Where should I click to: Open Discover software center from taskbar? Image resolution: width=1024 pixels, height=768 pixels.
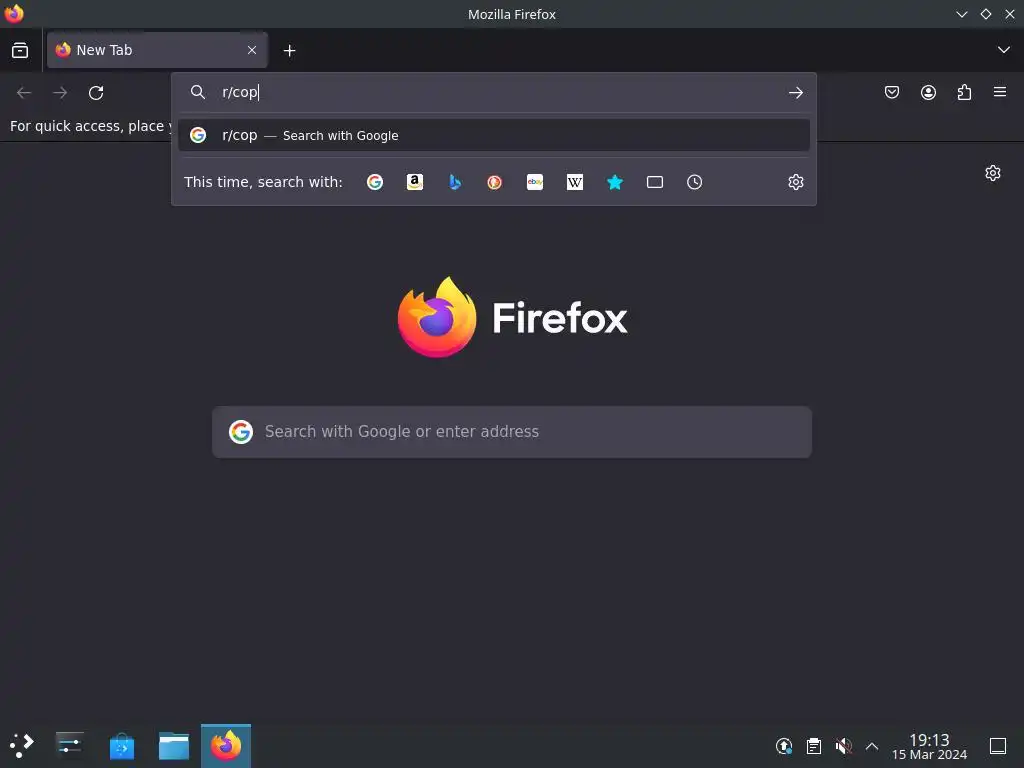(122, 746)
